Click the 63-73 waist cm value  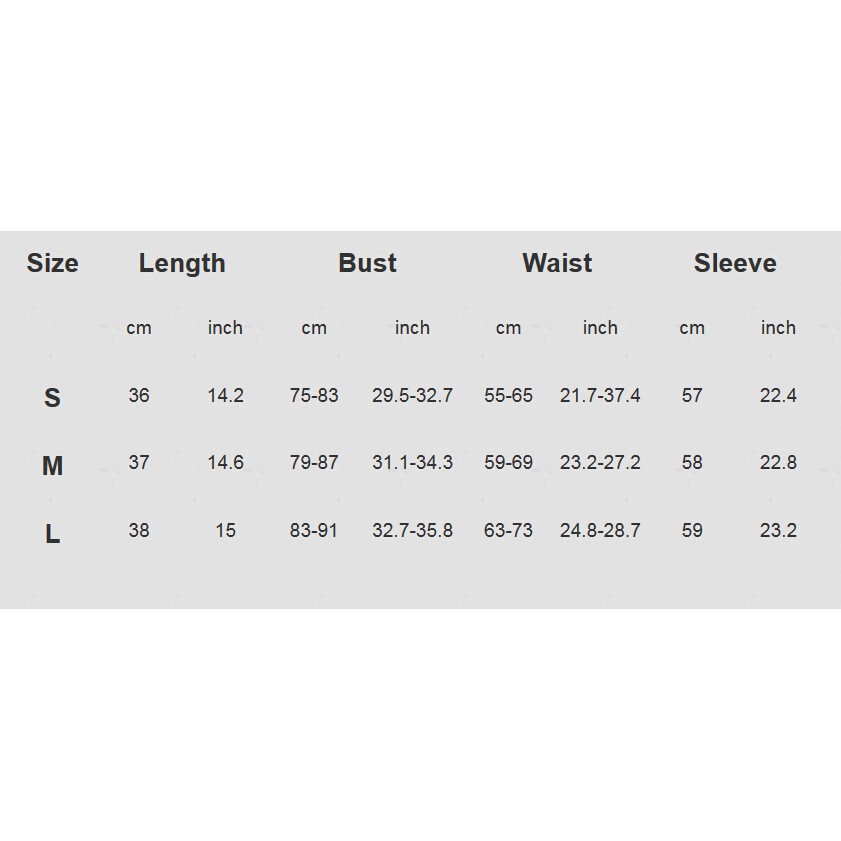508,531
